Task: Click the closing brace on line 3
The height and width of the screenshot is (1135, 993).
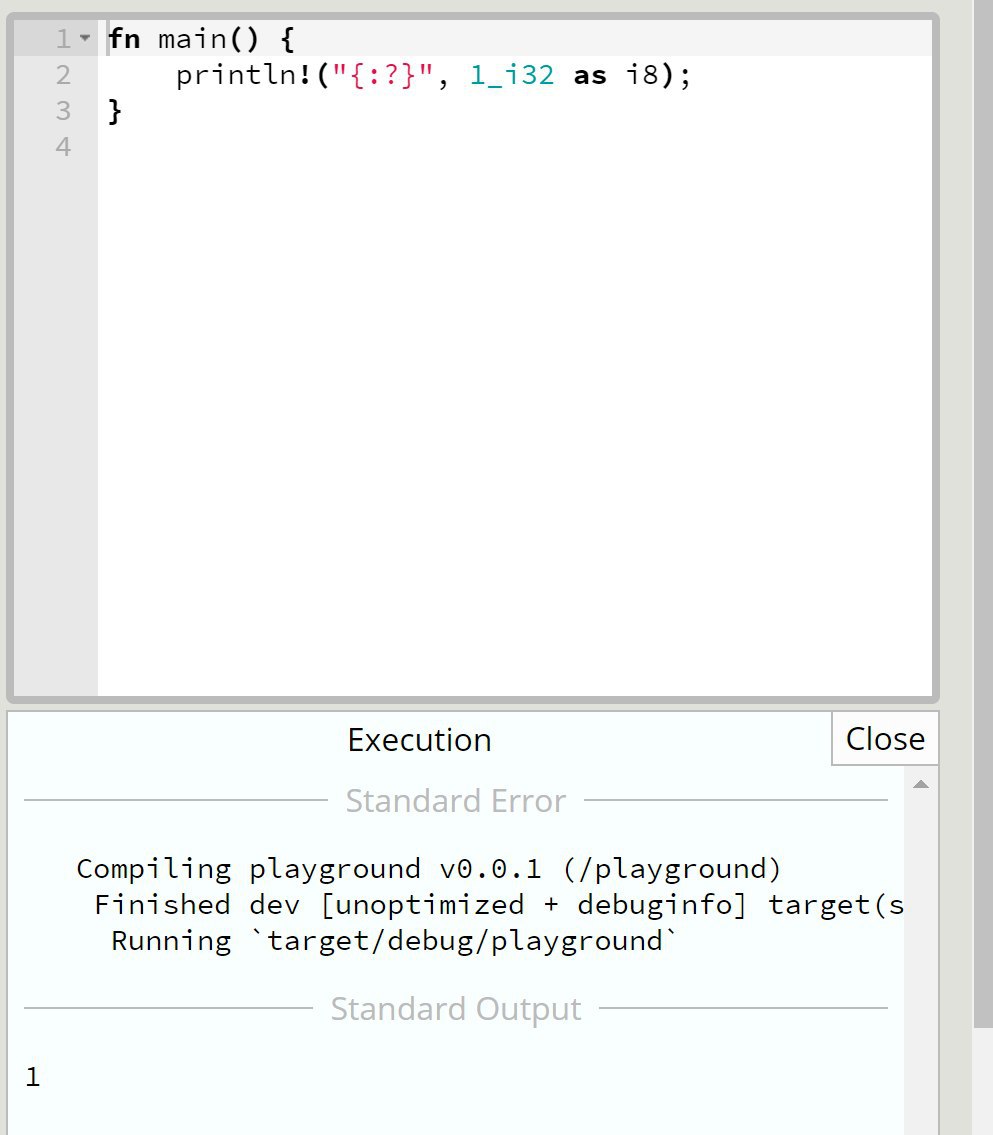Action: (114, 111)
